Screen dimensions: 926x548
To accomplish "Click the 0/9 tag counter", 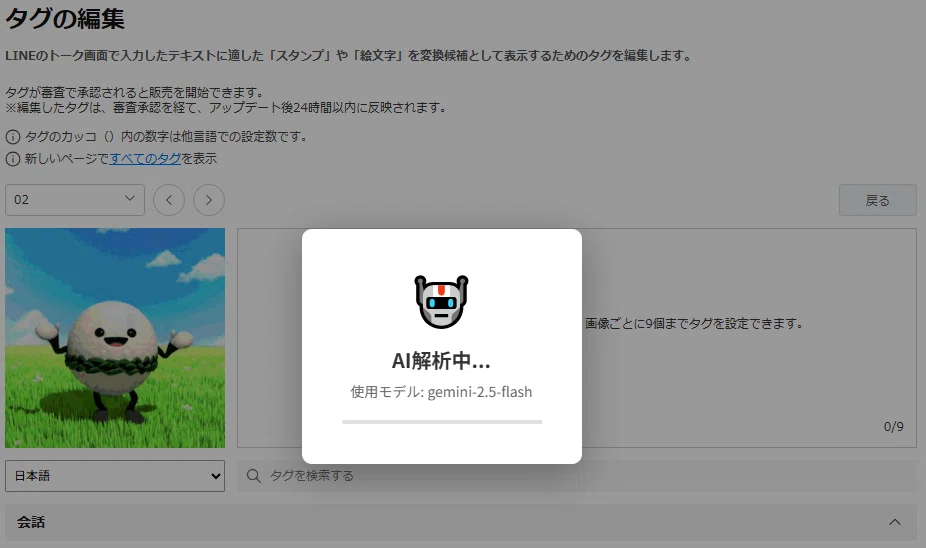I will pyautogui.click(x=894, y=426).
